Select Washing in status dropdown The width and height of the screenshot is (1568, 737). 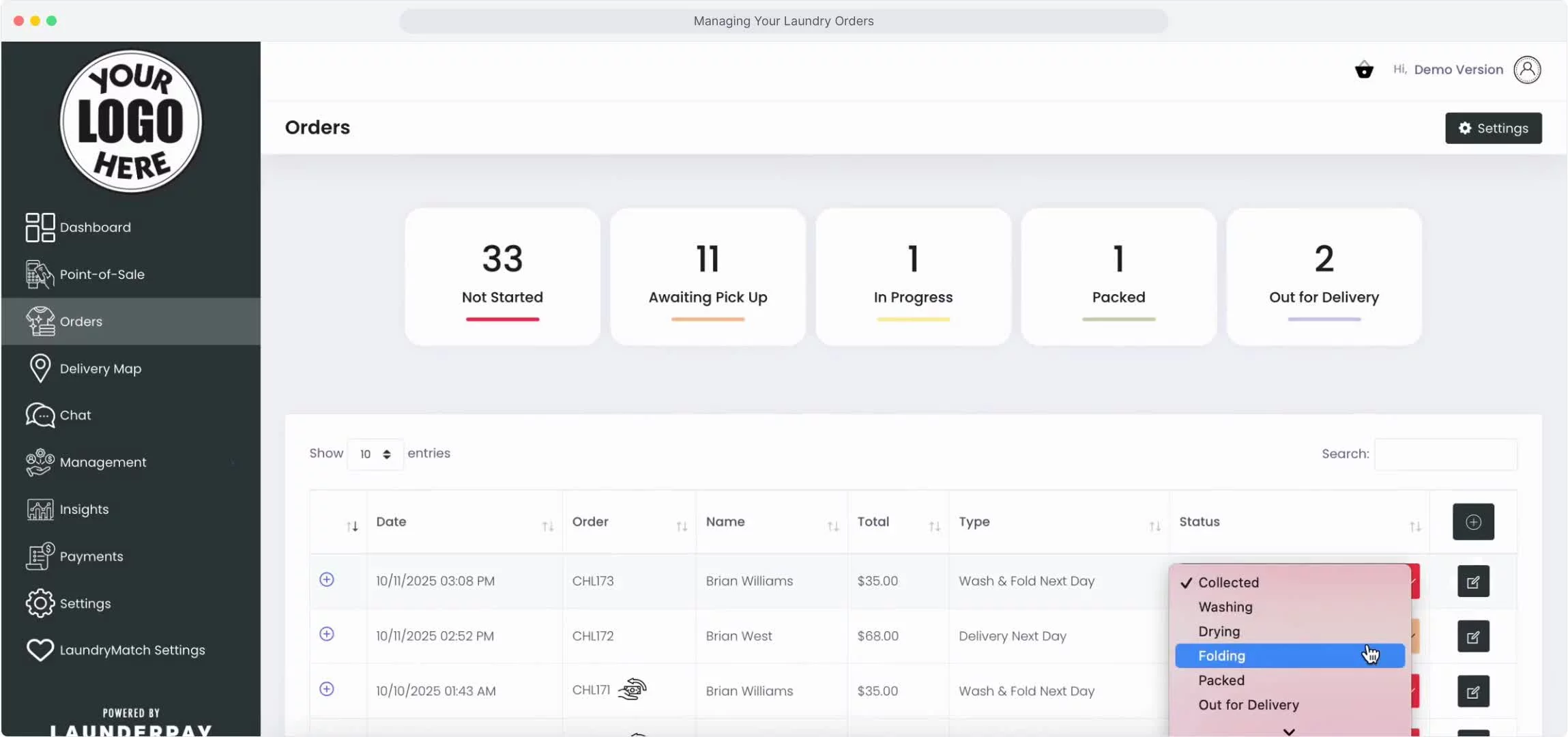click(x=1225, y=607)
